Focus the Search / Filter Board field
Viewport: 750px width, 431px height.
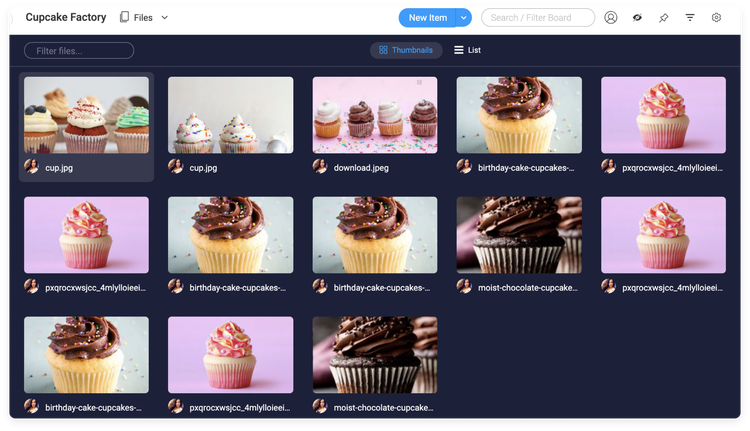[x=538, y=18]
